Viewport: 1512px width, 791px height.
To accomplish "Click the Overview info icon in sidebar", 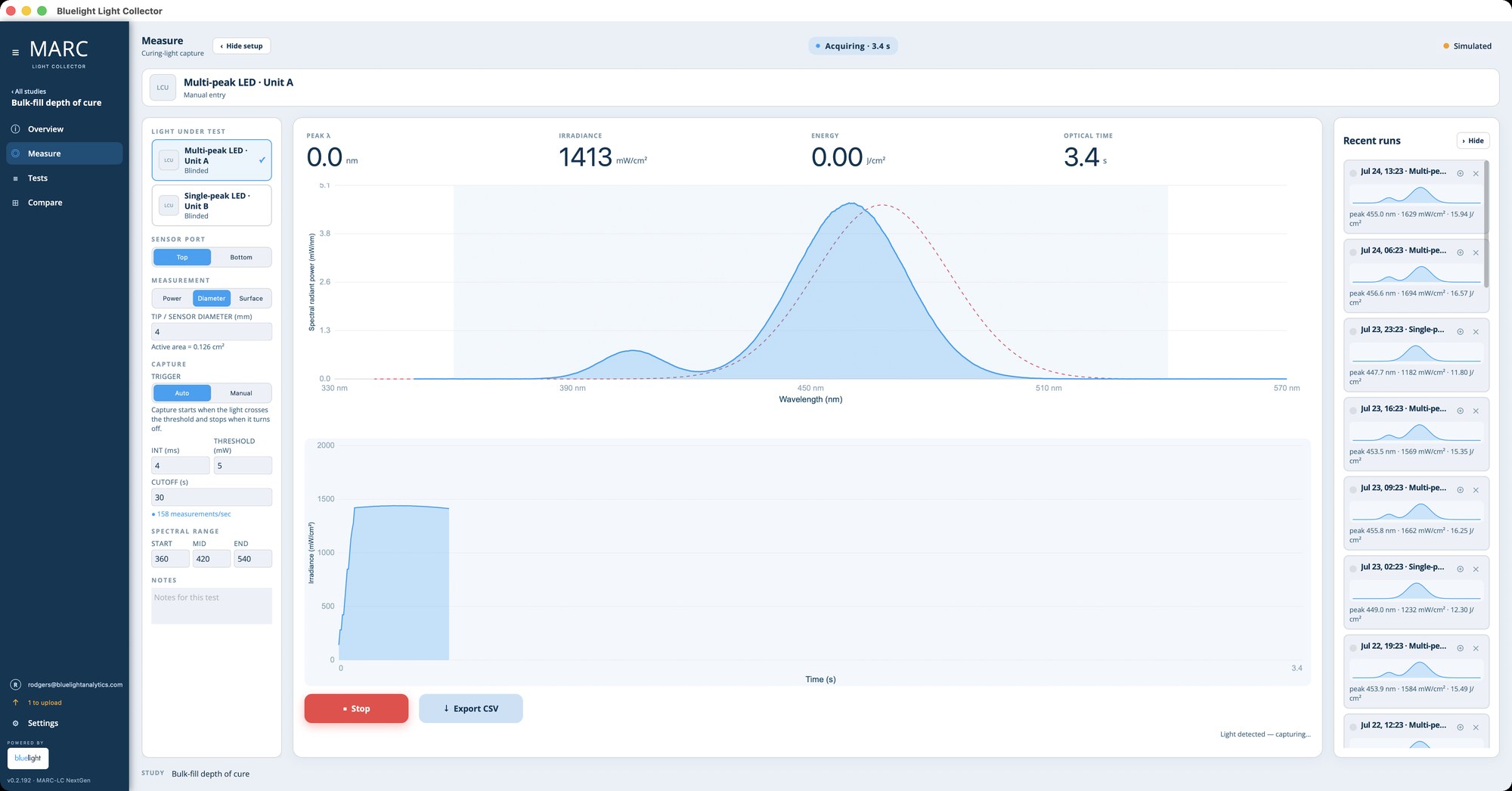I will [15, 129].
